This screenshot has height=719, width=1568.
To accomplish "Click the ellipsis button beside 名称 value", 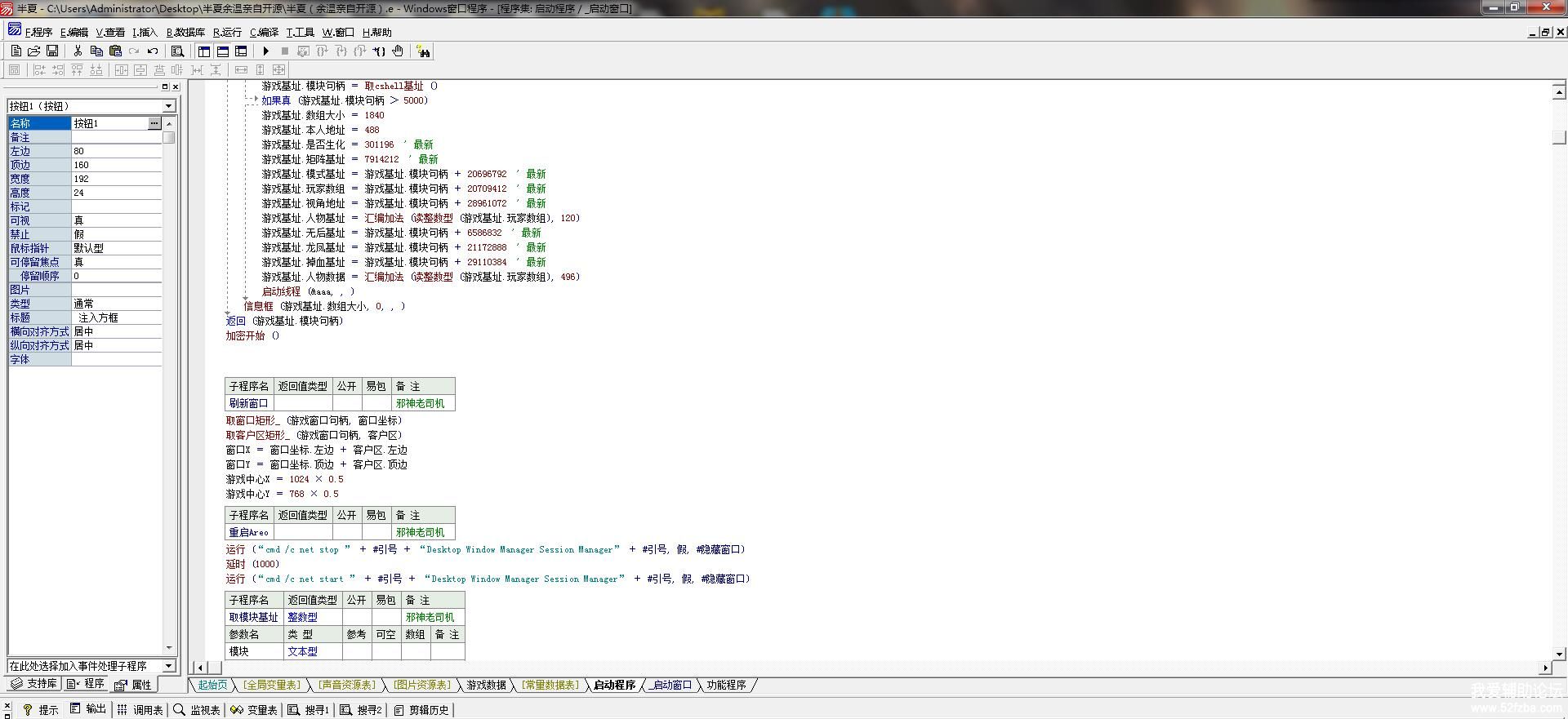I will coord(154,123).
